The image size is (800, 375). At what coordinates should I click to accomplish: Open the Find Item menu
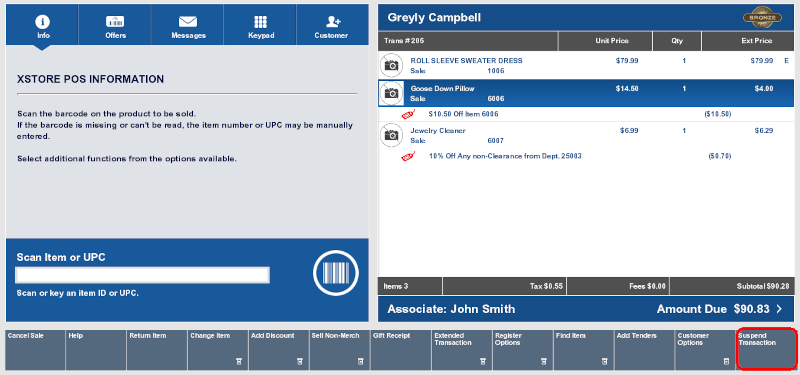[x=584, y=350]
